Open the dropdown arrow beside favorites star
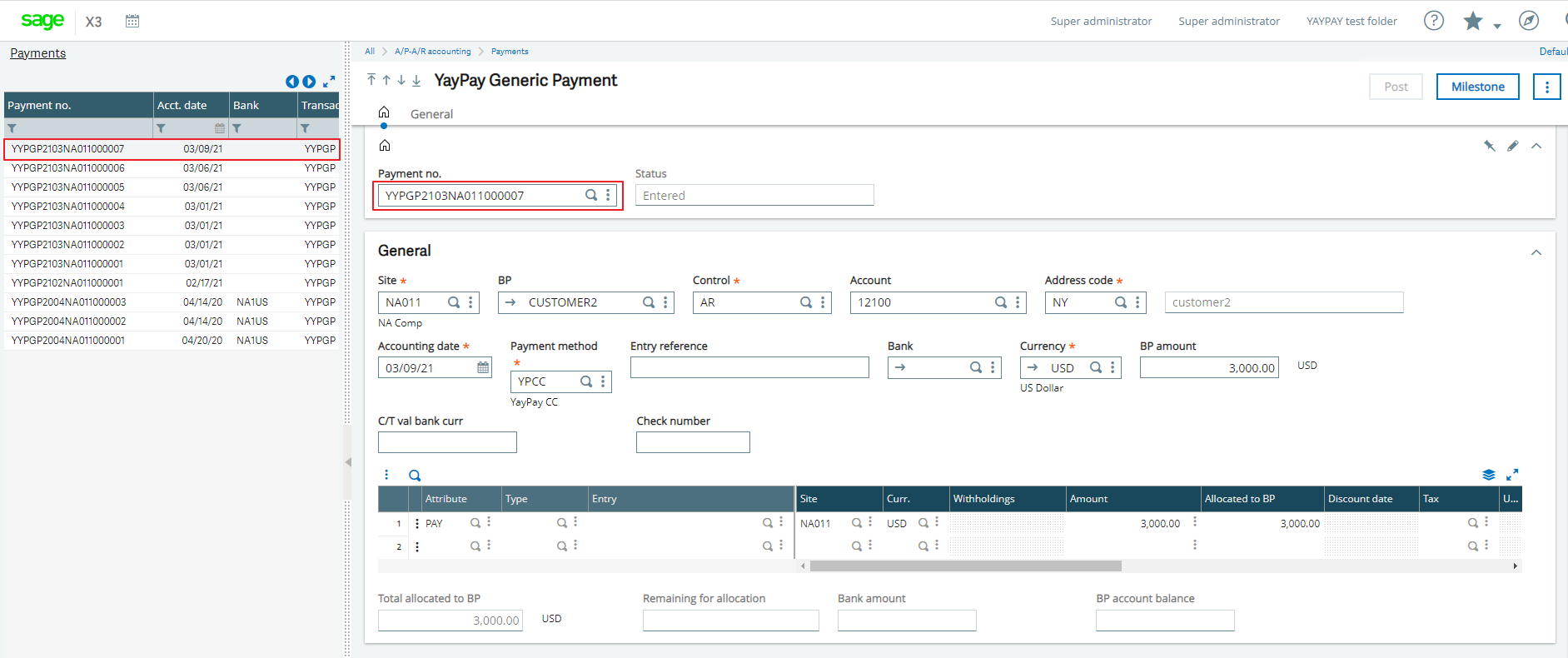The image size is (1568, 658). (x=1497, y=26)
